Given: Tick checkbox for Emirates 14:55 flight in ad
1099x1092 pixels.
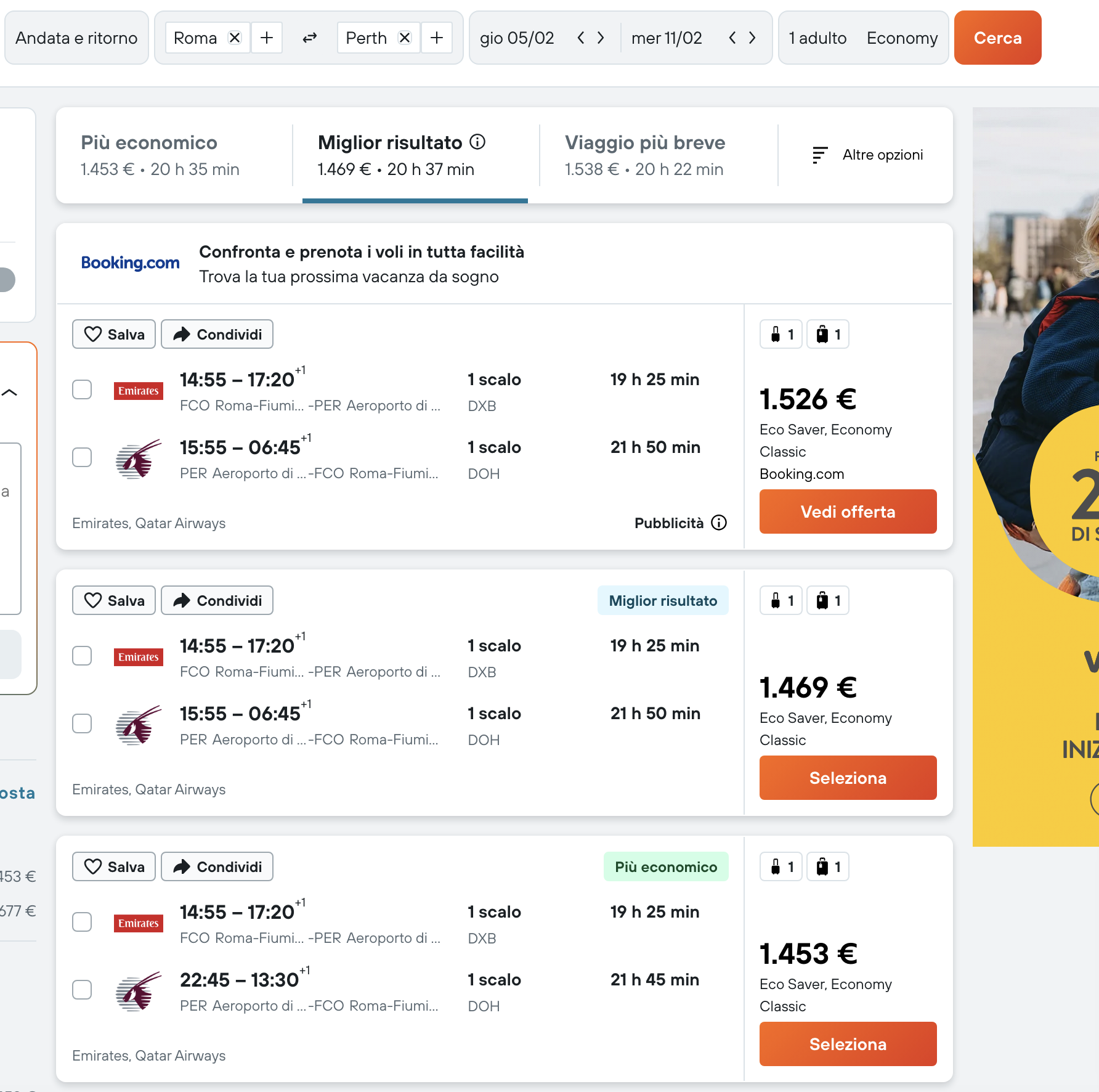Looking at the screenshot, I should (x=82, y=389).
